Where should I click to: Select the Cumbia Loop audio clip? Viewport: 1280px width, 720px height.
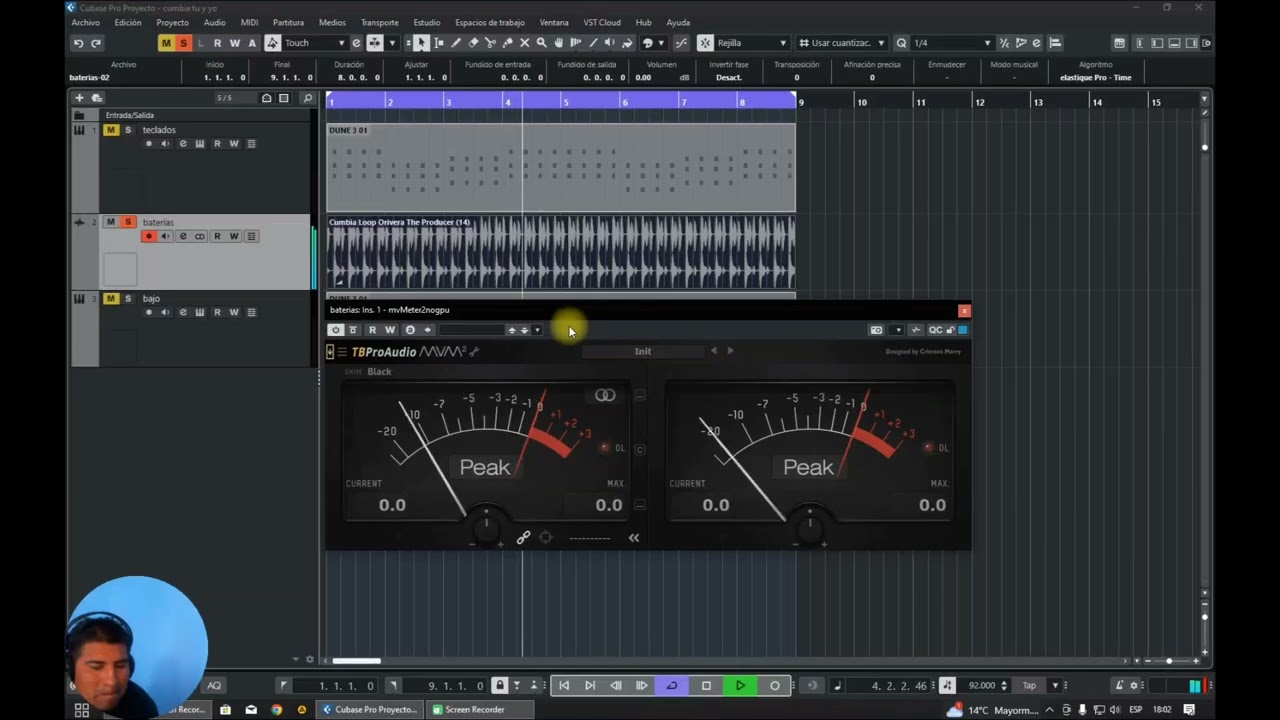pos(561,252)
